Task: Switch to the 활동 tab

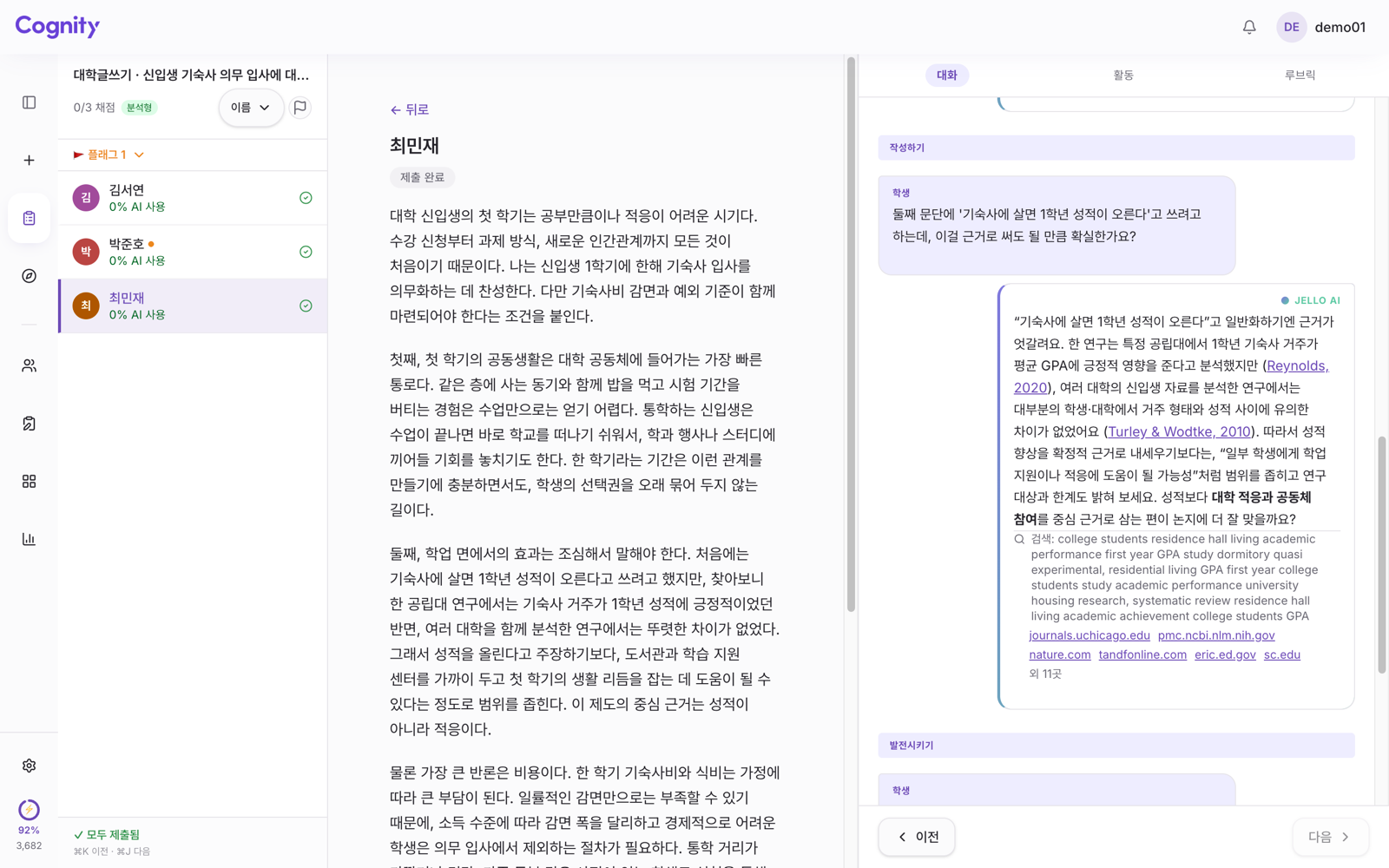Action: pyautogui.click(x=1123, y=76)
